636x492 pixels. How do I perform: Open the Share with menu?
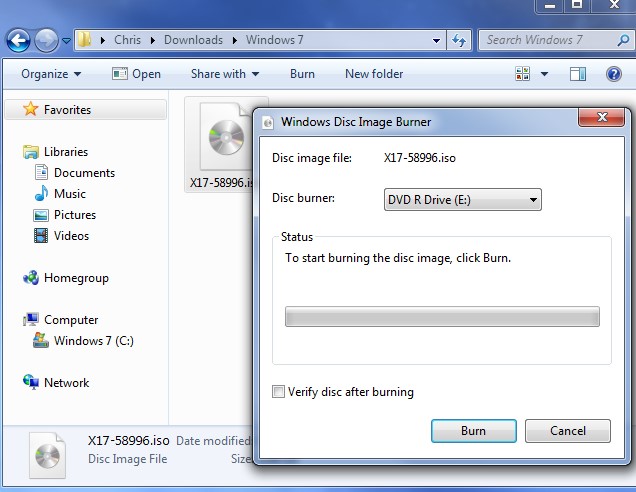coord(225,74)
